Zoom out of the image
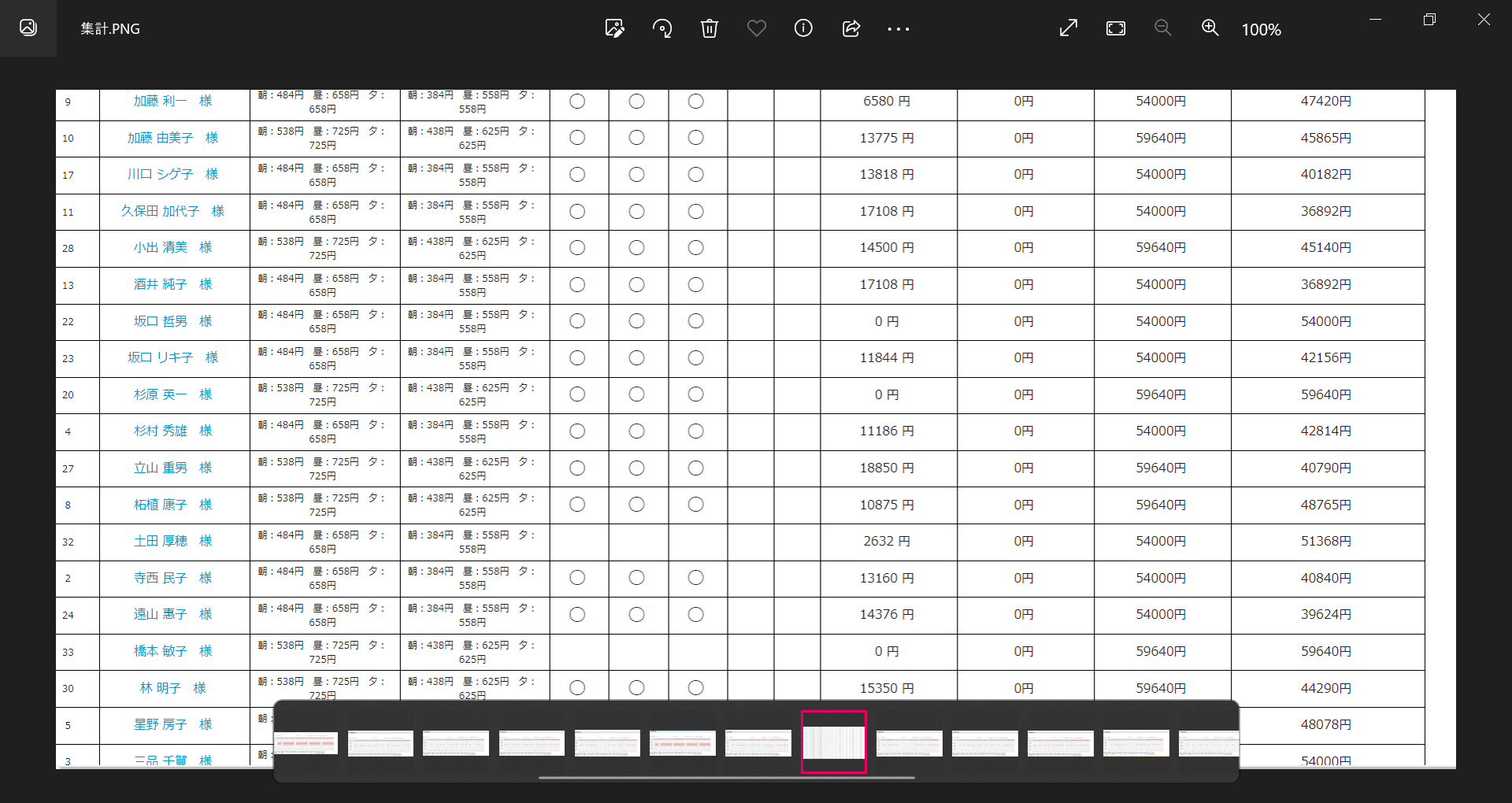Screen dimensions: 1512x803 pos(1163,29)
